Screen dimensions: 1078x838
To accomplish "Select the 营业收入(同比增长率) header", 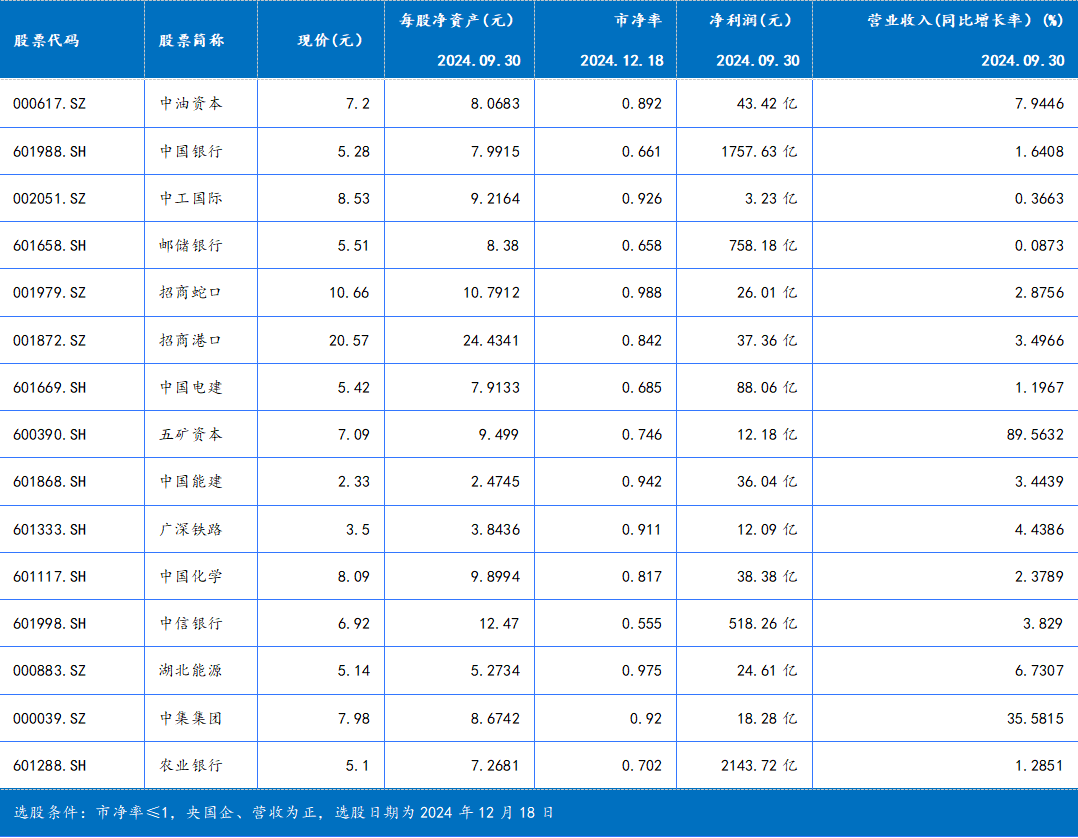I will (965, 19).
